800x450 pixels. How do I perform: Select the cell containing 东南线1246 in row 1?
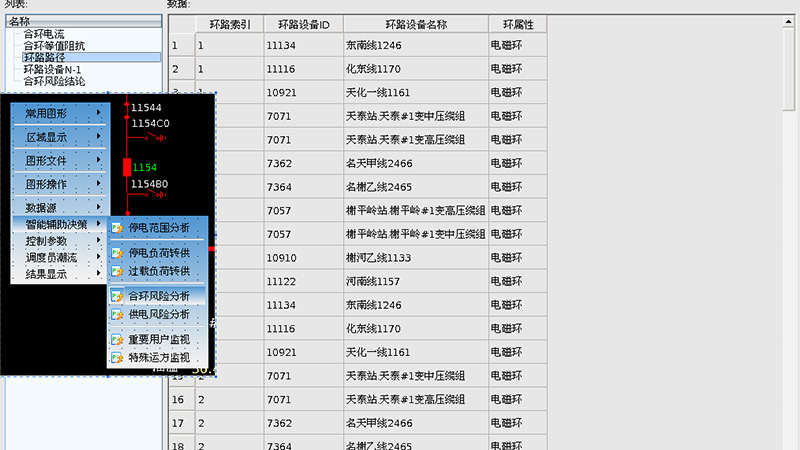pyautogui.click(x=415, y=46)
